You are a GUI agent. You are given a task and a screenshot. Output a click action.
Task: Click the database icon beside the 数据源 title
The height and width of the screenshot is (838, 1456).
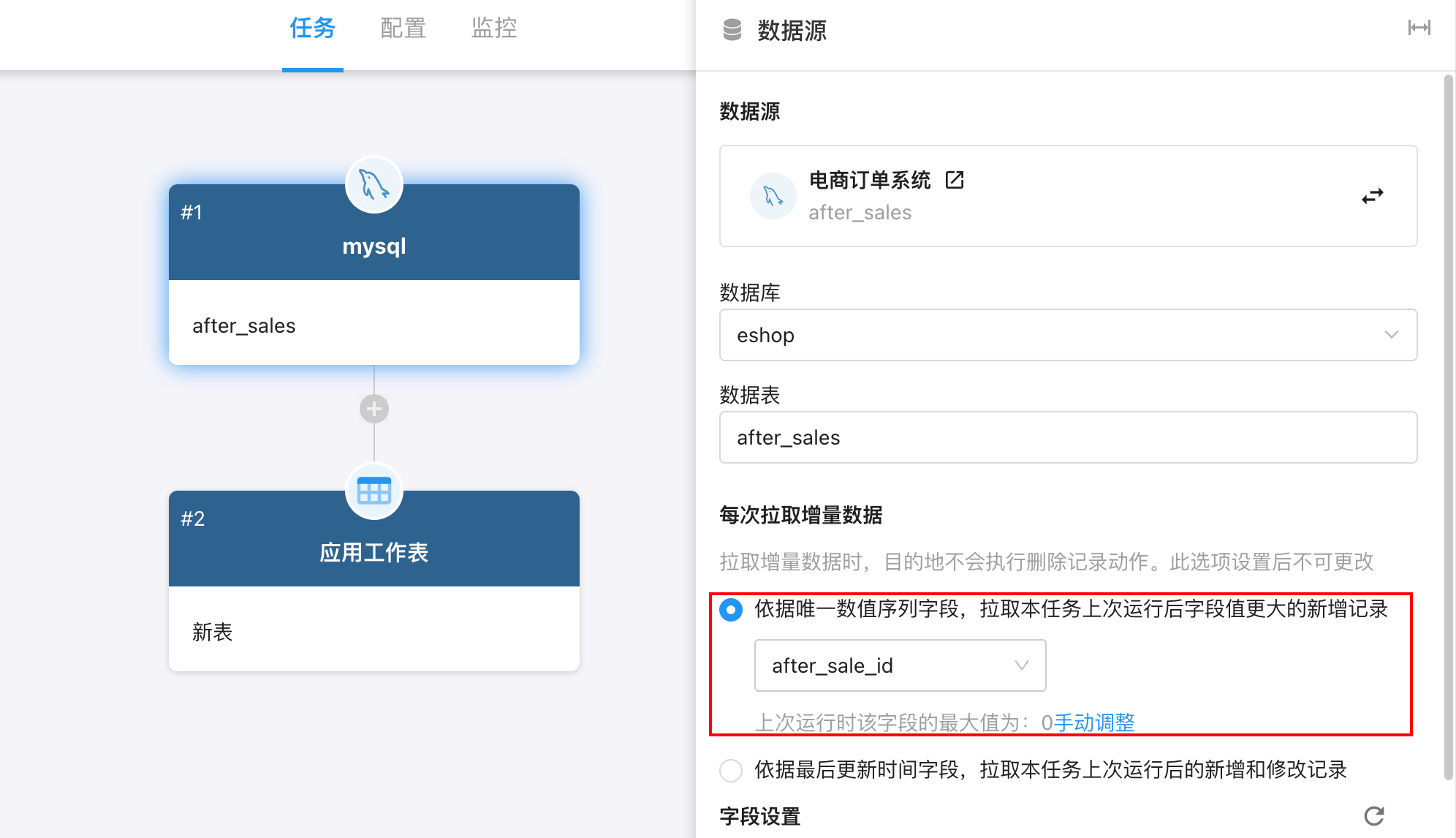pos(732,30)
